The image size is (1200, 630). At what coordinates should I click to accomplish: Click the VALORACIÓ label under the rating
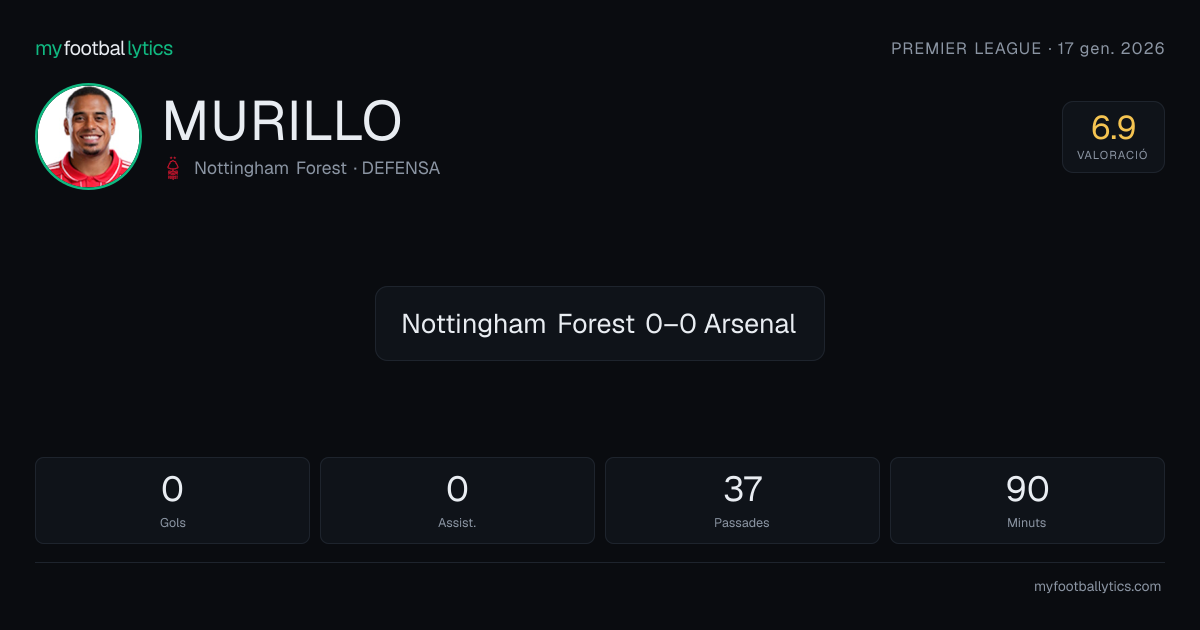[1112, 156]
